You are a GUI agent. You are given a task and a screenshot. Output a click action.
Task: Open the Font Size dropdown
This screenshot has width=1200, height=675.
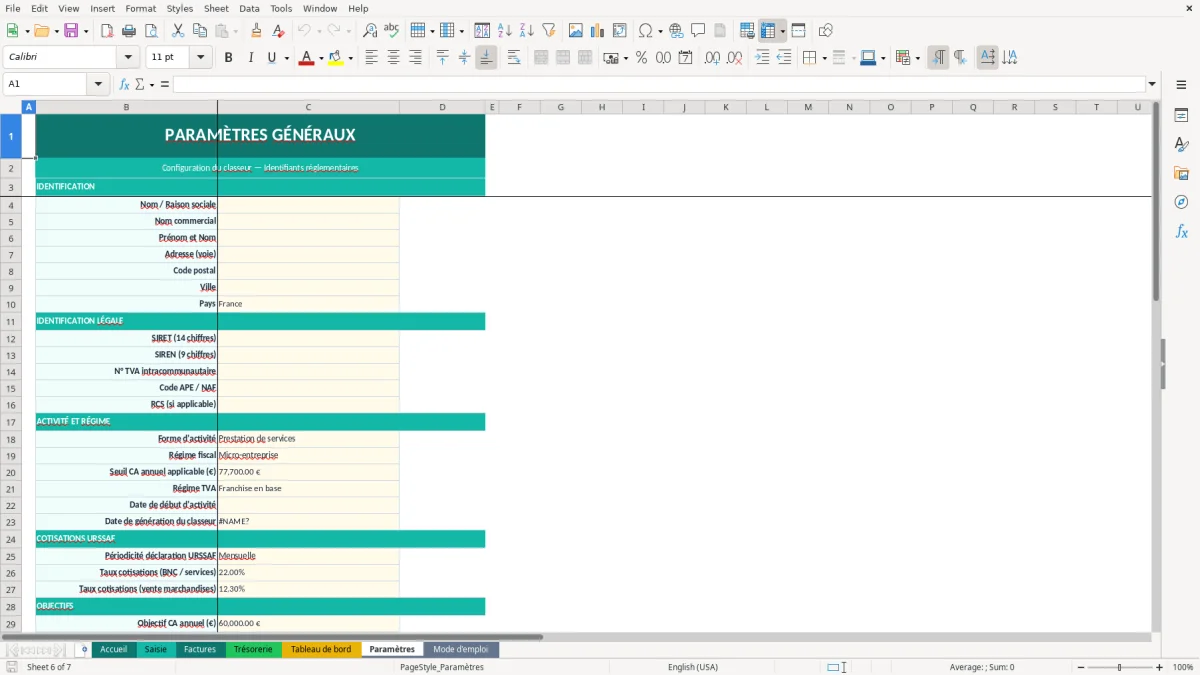(201, 58)
